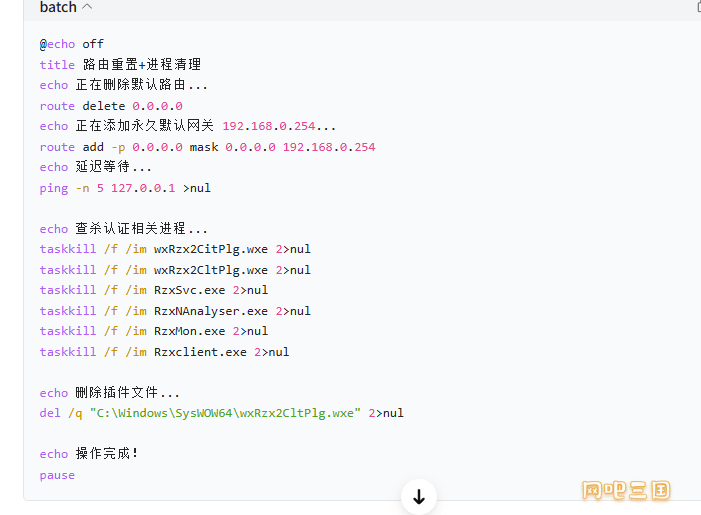Click the copy code icon
The width and height of the screenshot is (701, 515).
point(699,7)
